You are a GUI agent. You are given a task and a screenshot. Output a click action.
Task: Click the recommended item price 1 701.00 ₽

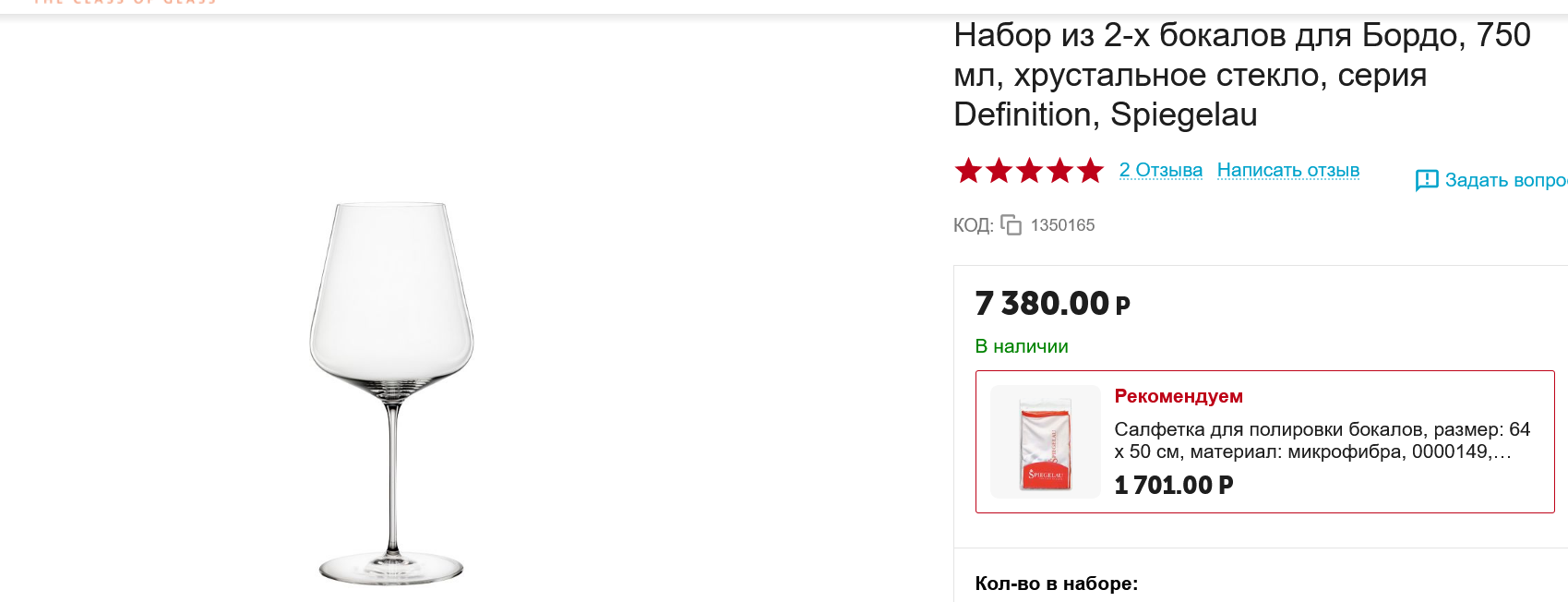(1173, 485)
